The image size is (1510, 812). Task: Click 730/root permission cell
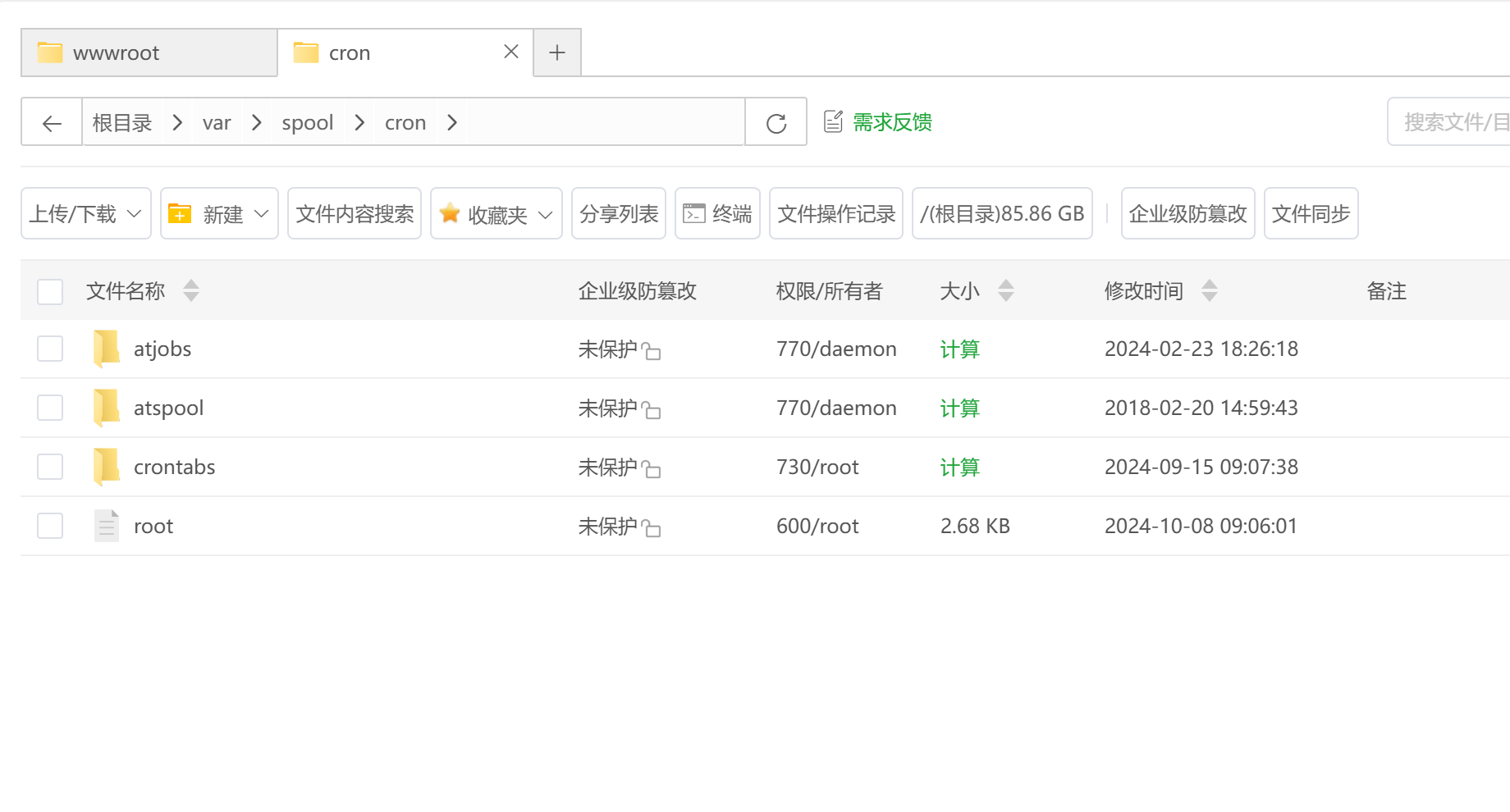(817, 467)
